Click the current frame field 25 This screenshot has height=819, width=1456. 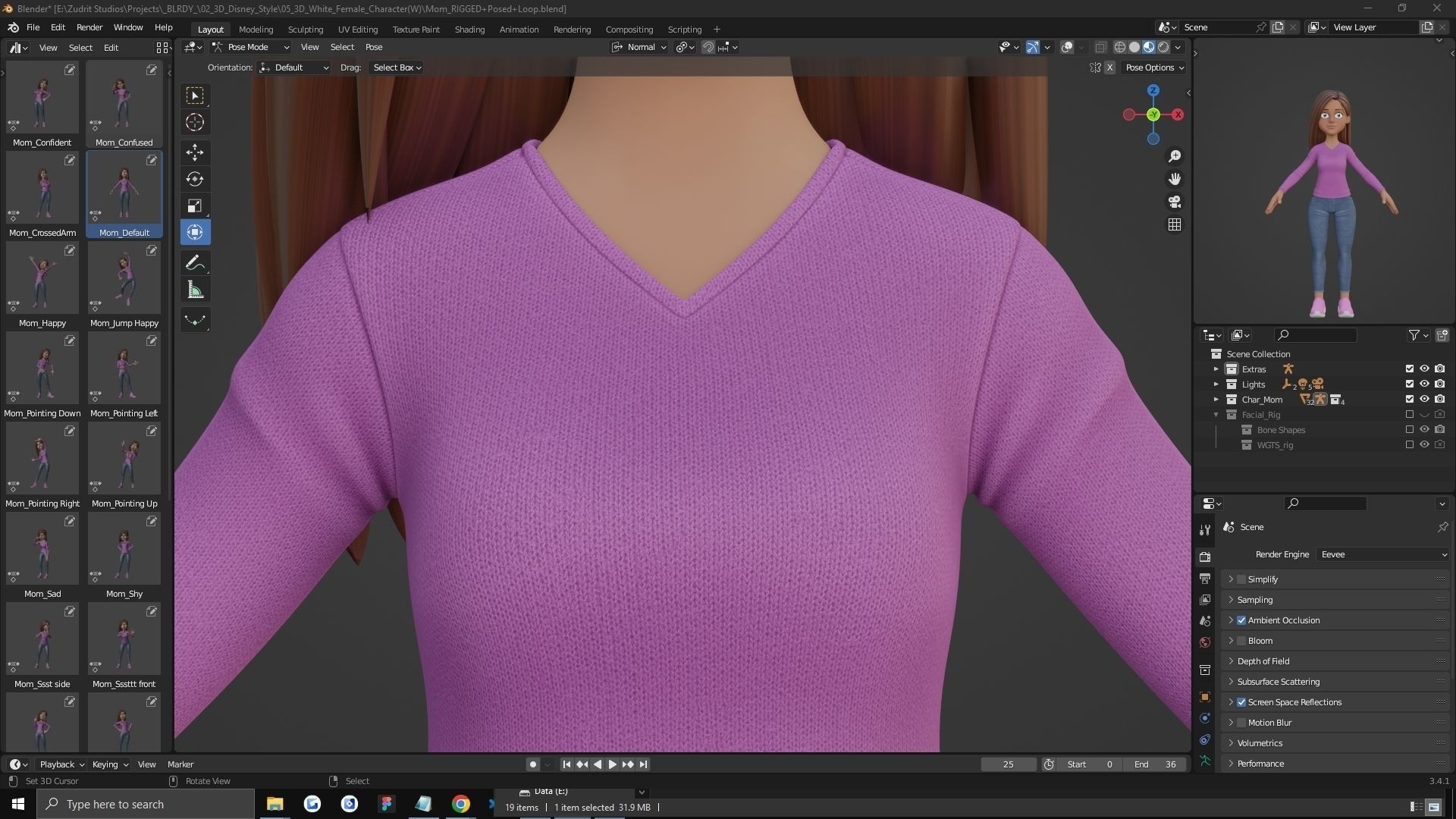click(1008, 764)
